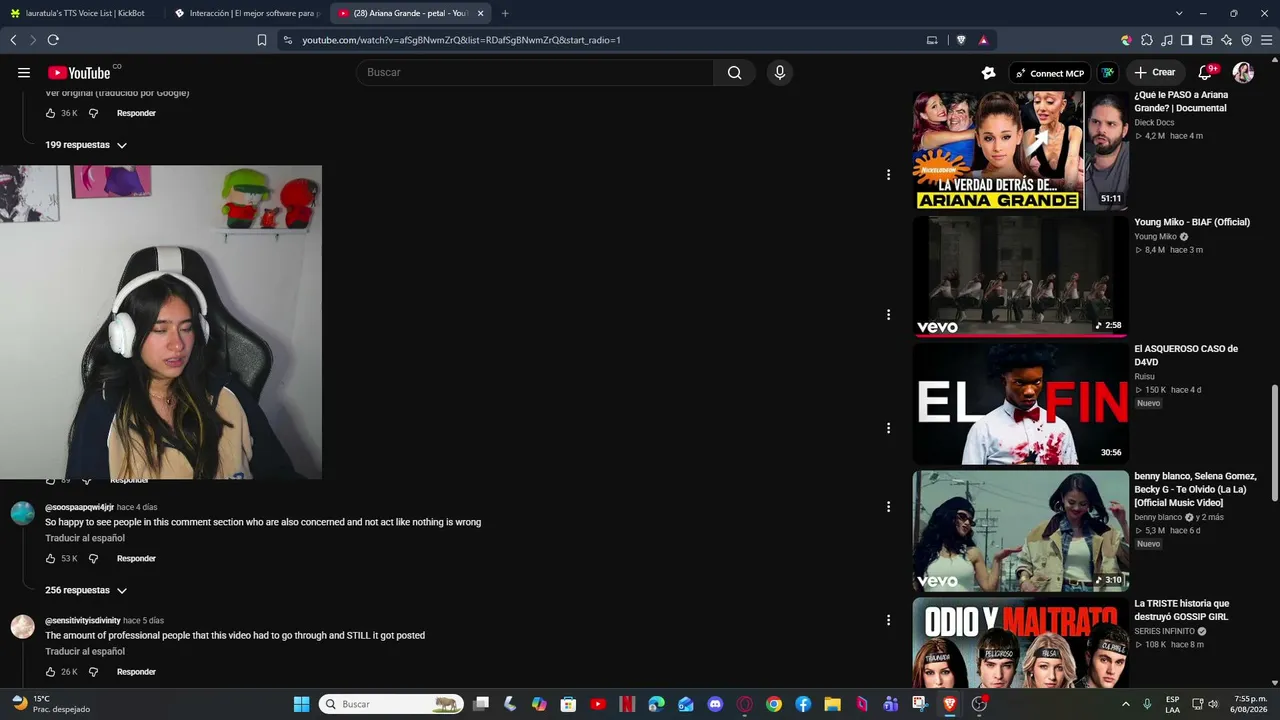
Task: Open the @soospaapqwi4jrjr channel link
Action: coord(79,507)
